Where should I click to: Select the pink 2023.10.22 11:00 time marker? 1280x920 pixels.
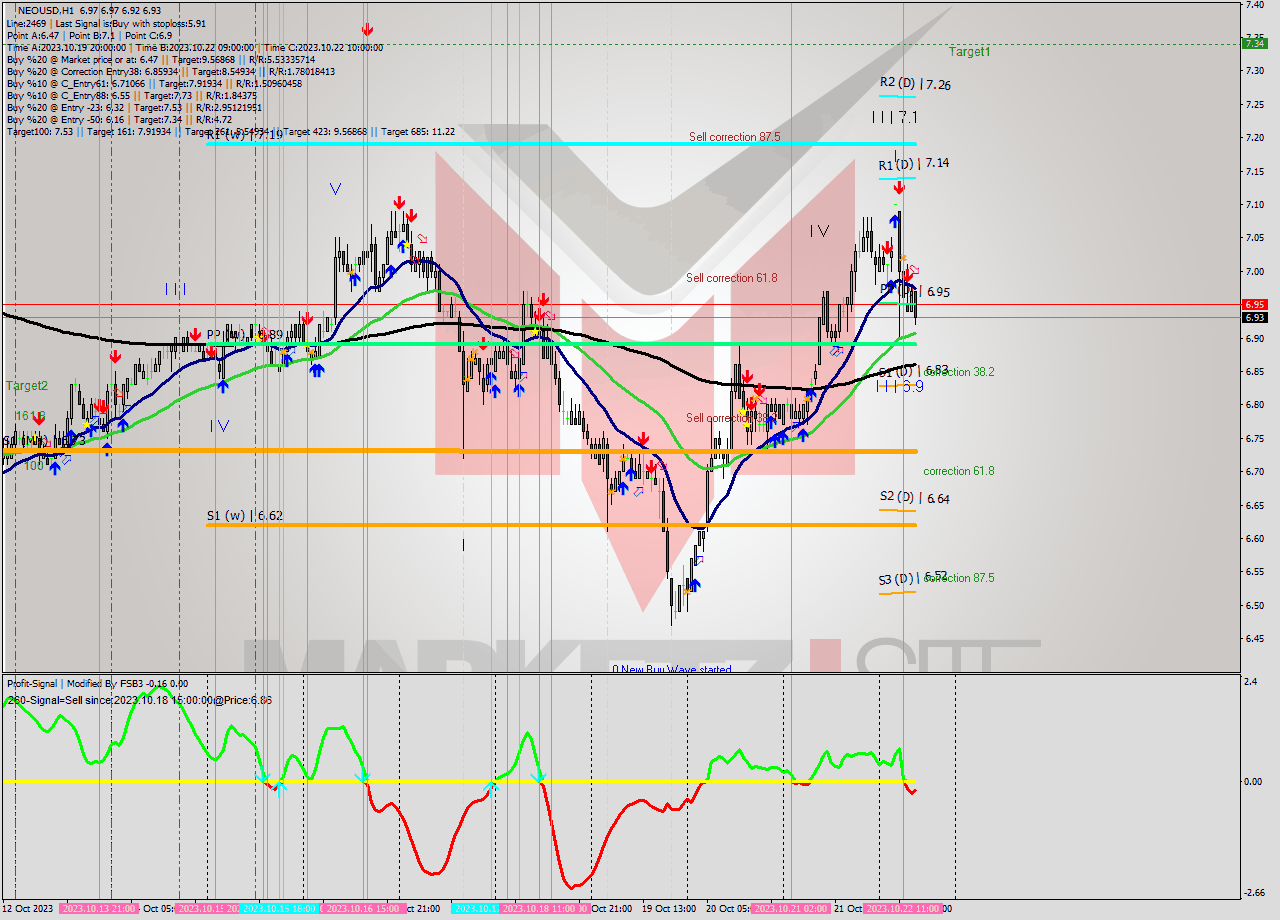coord(903,909)
